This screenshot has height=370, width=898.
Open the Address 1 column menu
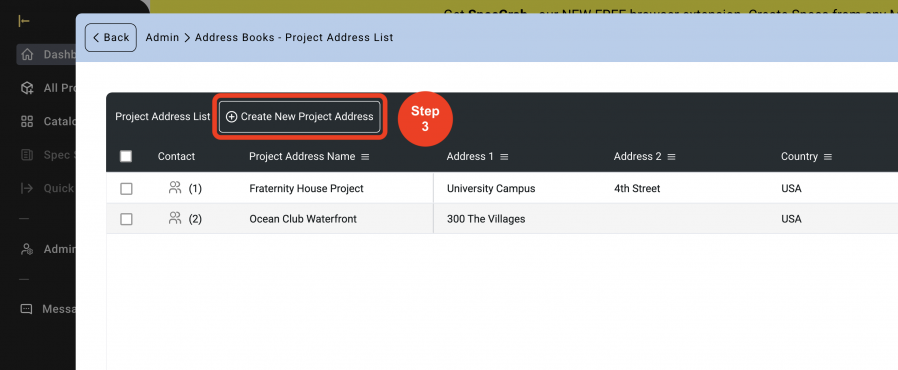click(504, 157)
